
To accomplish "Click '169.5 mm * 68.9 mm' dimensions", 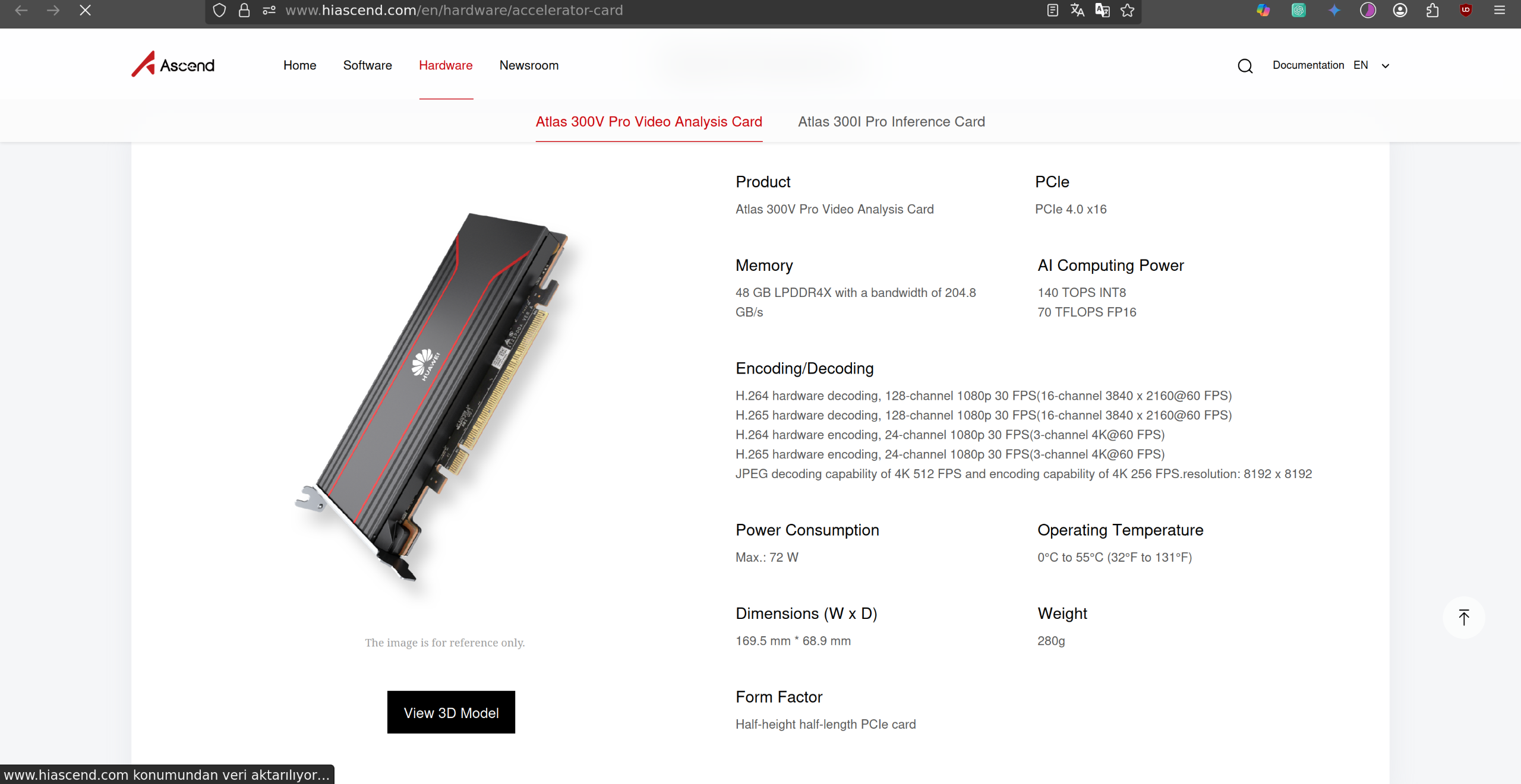I will tap(793, 641).
